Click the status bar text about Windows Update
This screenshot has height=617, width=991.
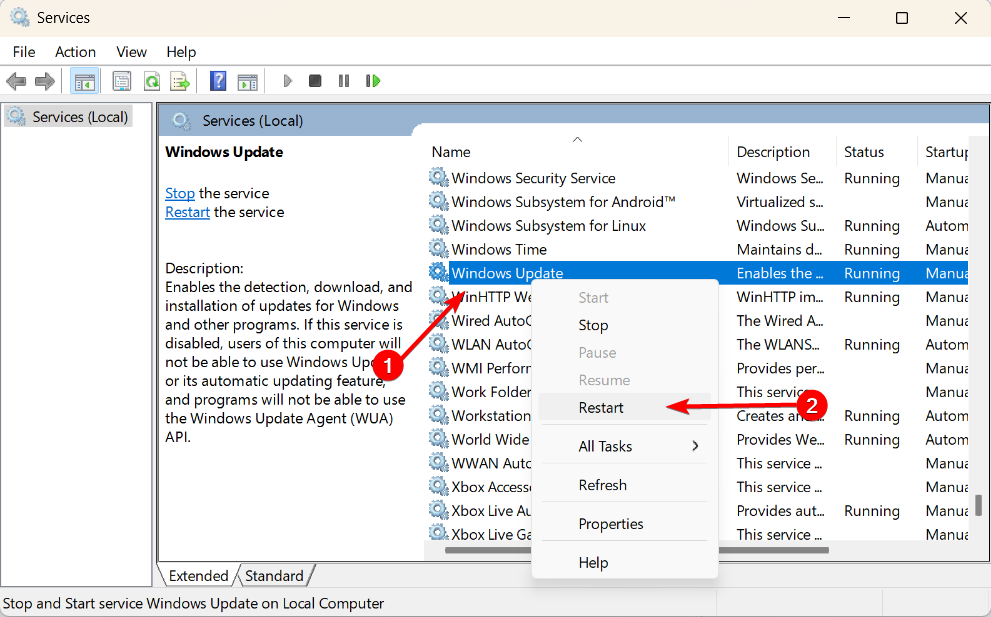point(193,604)
